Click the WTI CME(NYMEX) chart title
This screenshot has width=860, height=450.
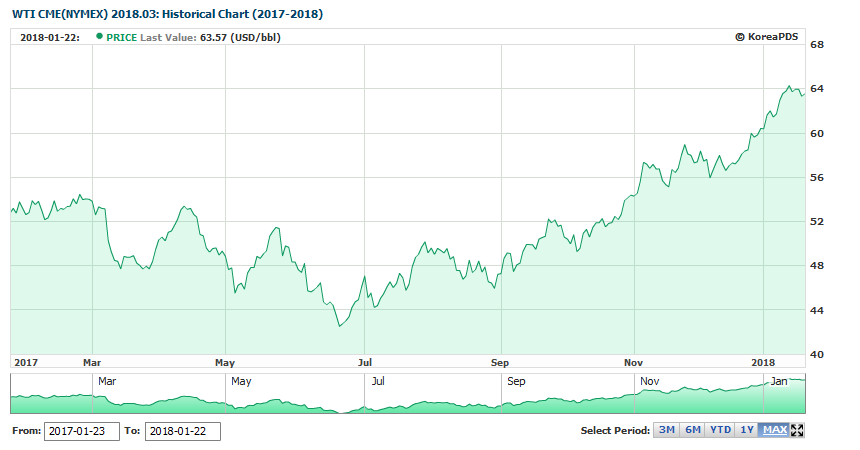tap(167, 15)
